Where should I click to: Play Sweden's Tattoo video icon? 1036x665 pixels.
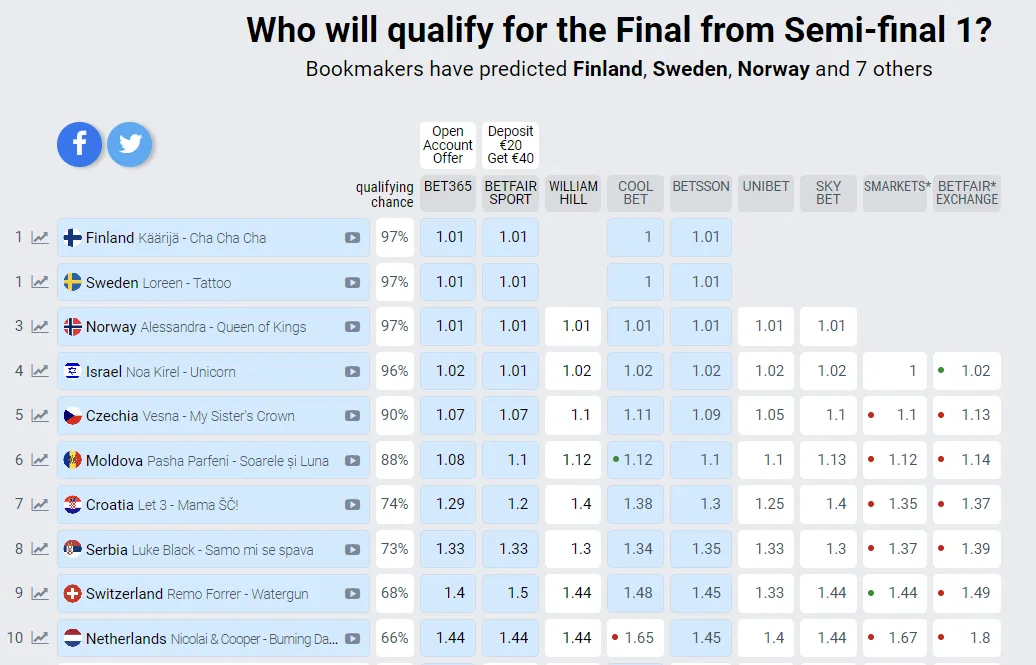coord(352,283)
